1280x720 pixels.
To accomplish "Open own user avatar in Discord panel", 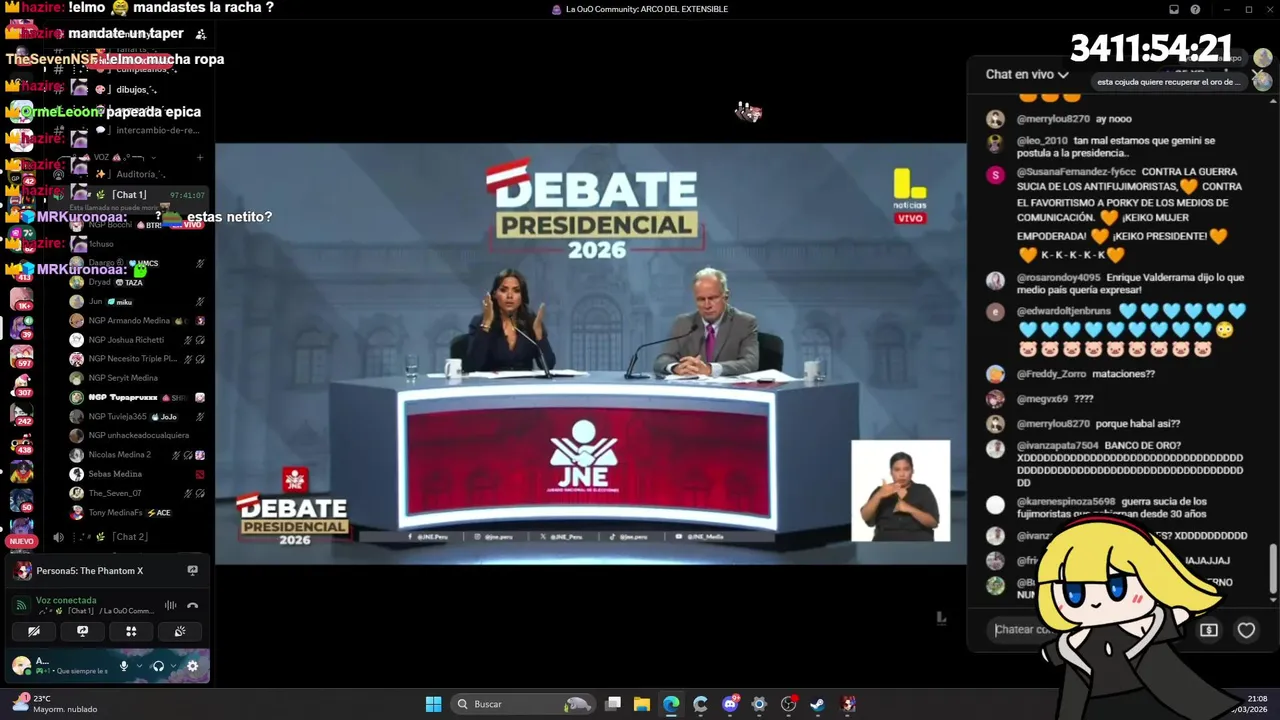I will (21, 665).
